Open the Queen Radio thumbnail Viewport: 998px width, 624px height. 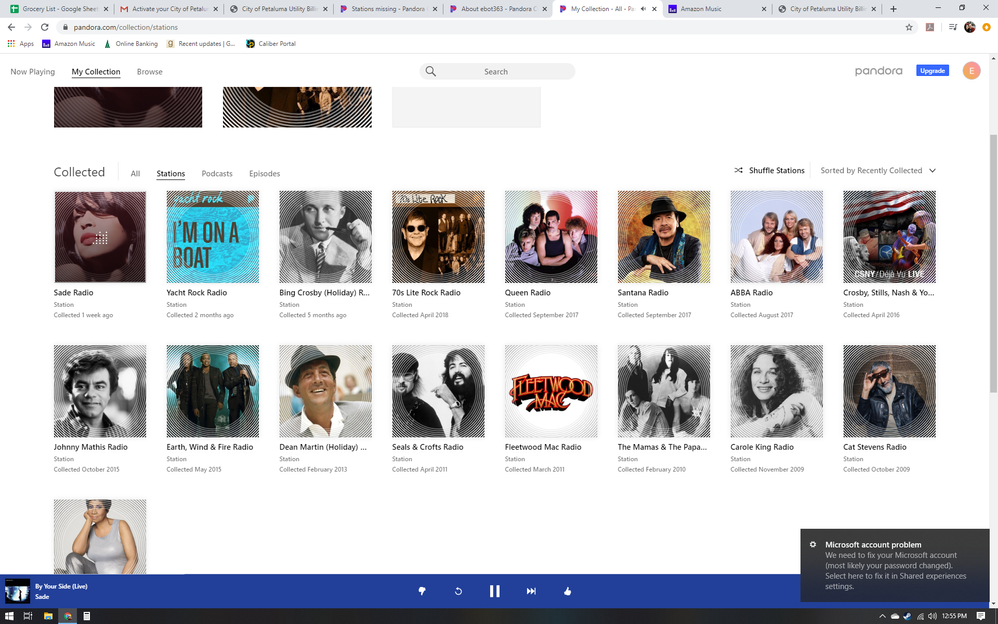pos(551,237)
